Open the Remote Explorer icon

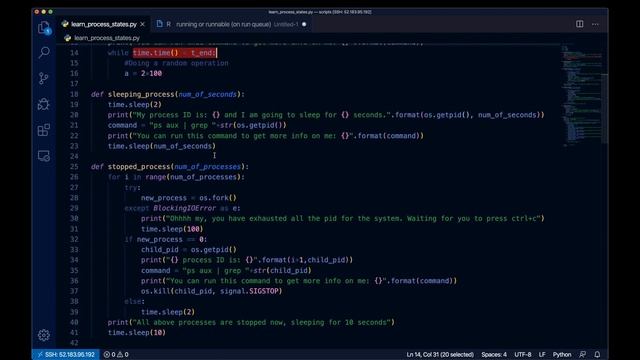tap(44, 156)
